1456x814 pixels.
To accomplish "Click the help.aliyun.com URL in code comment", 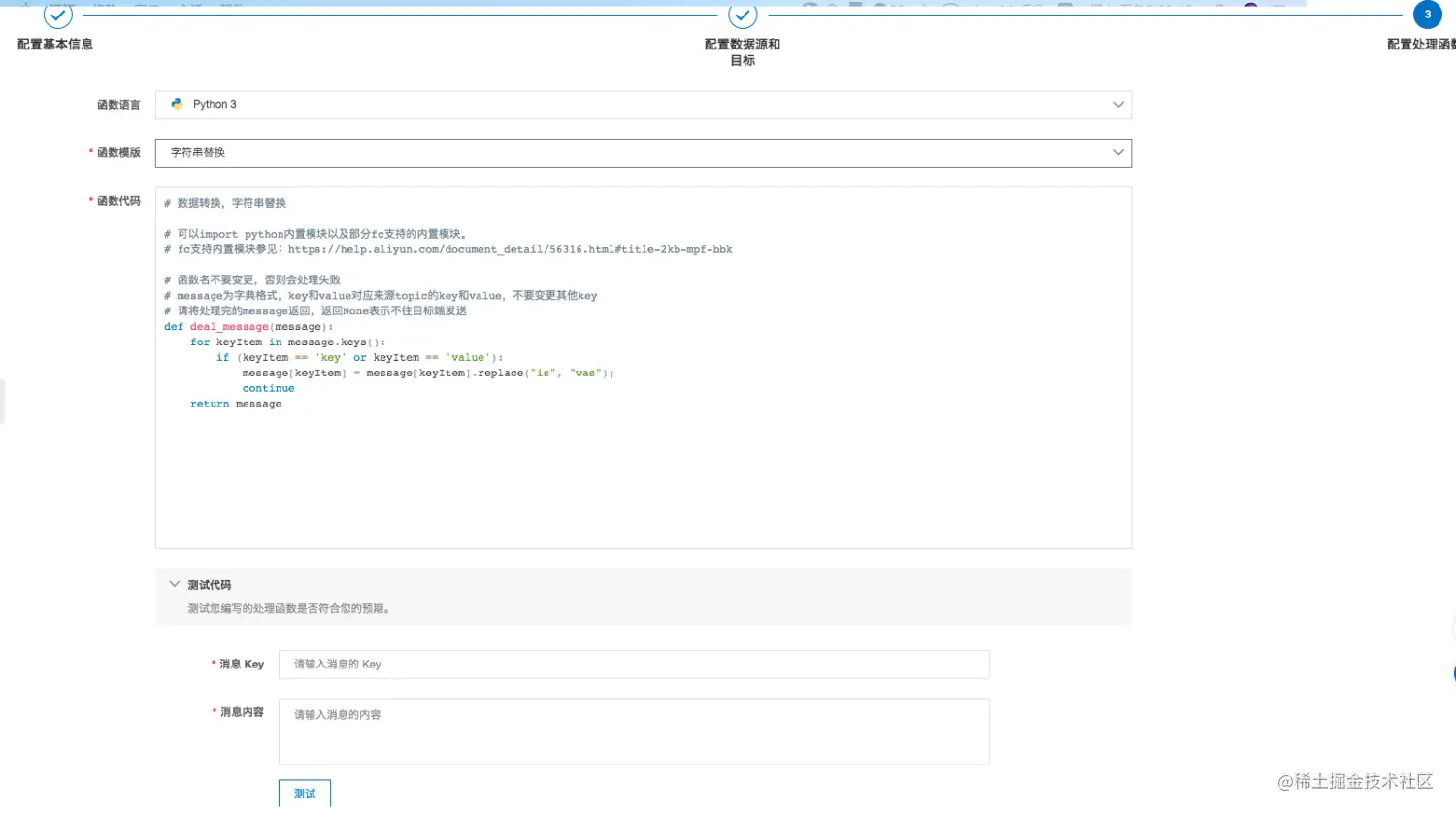I will (x=511, y=249).
